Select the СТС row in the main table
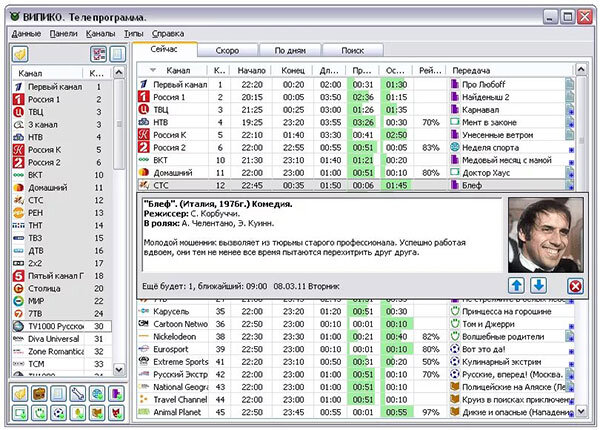Viewport: 600px width, 430px height. (x=356, y=185)
